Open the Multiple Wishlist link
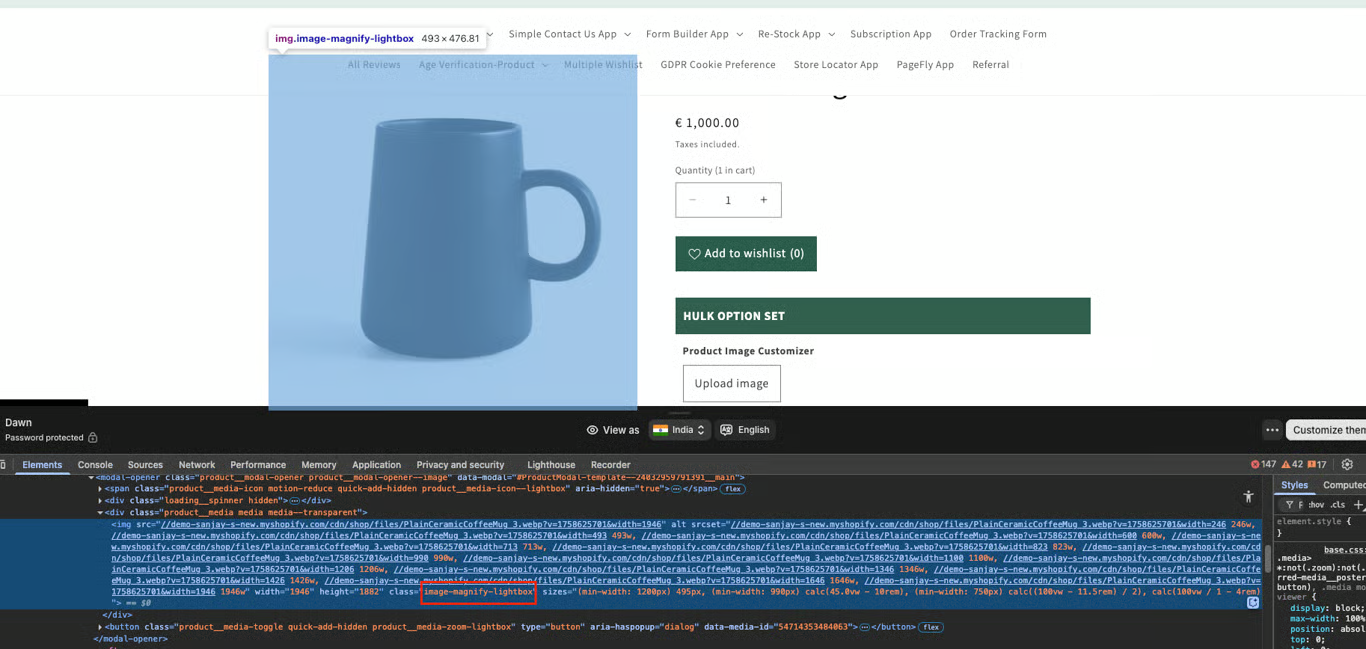The image size is (1366, 649). pos(603,65)
